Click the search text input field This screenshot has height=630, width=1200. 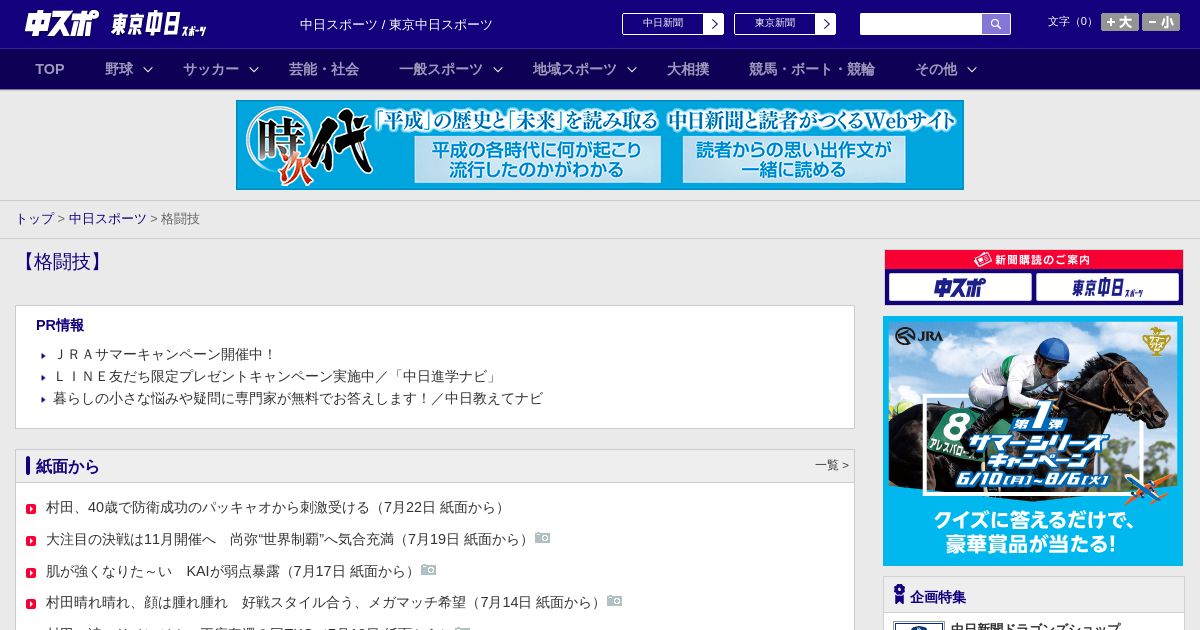[x=921, y=24]
